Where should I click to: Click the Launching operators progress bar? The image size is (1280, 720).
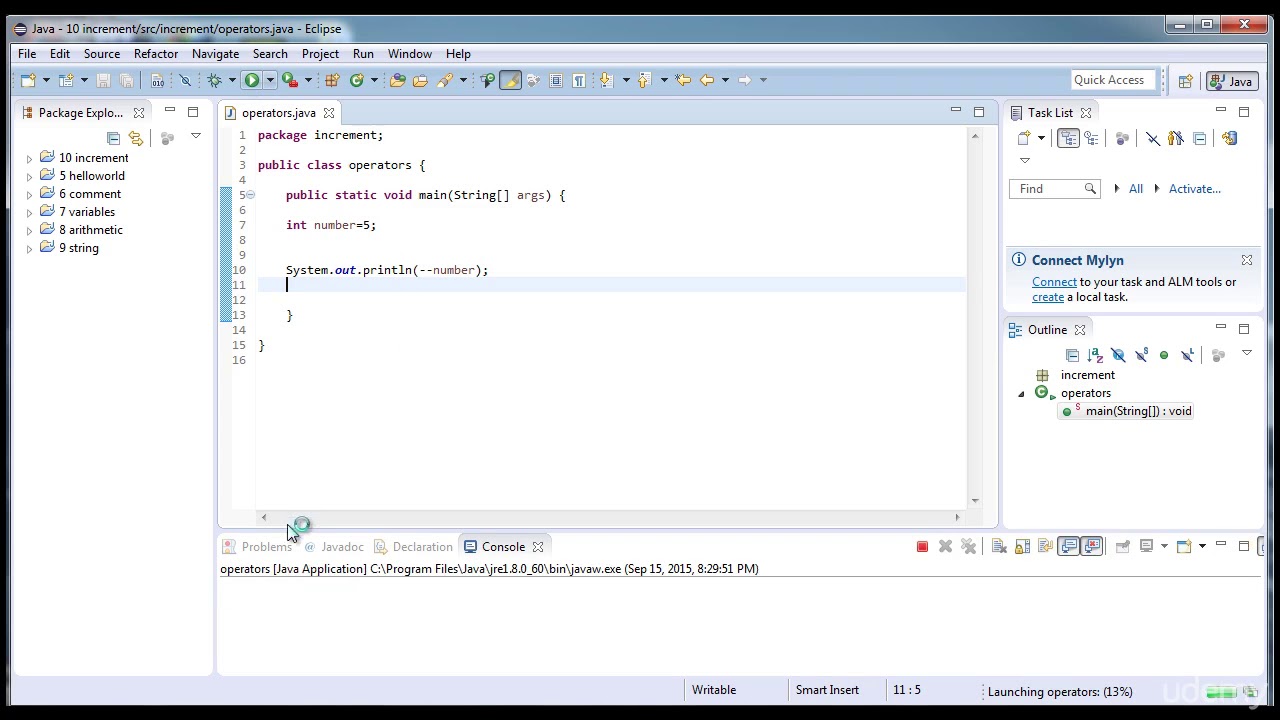tap(1223, 692)
